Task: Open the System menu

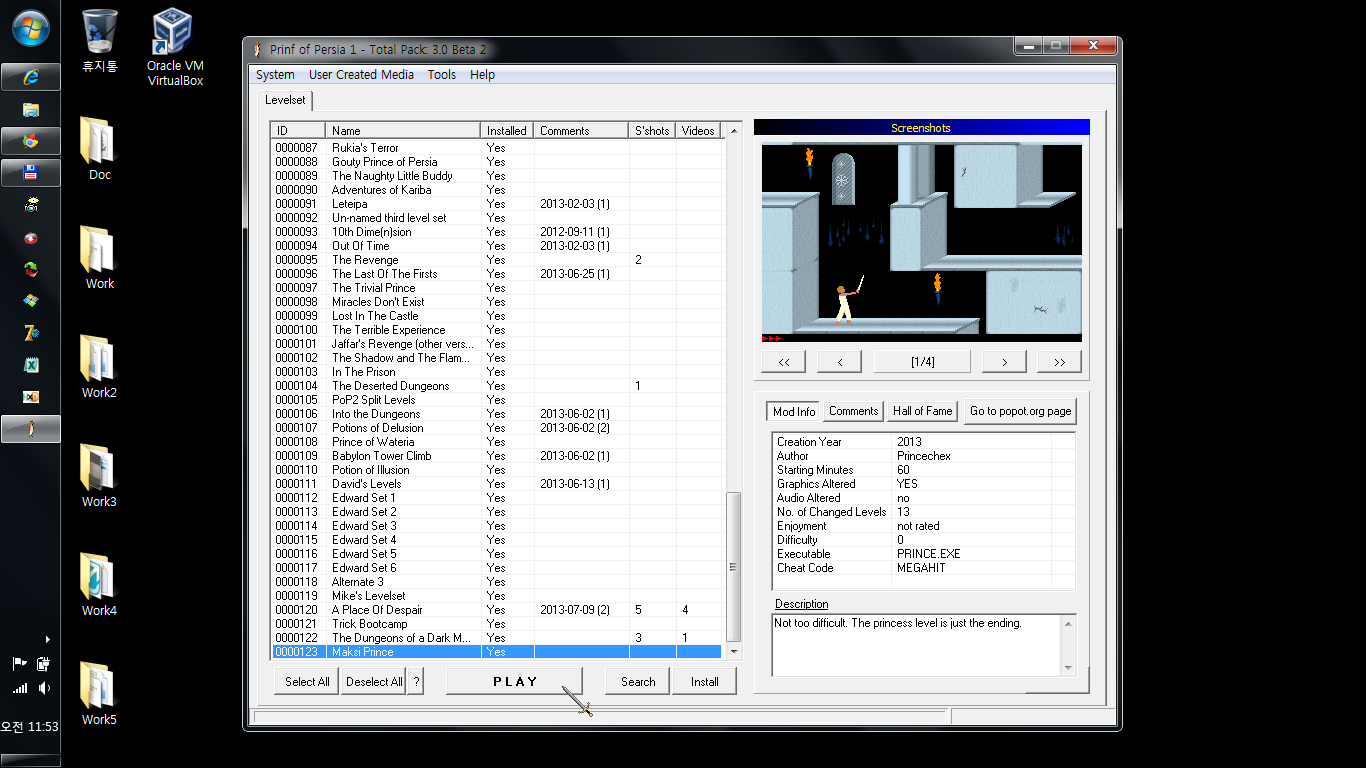Action: click(x=275, y=74)
